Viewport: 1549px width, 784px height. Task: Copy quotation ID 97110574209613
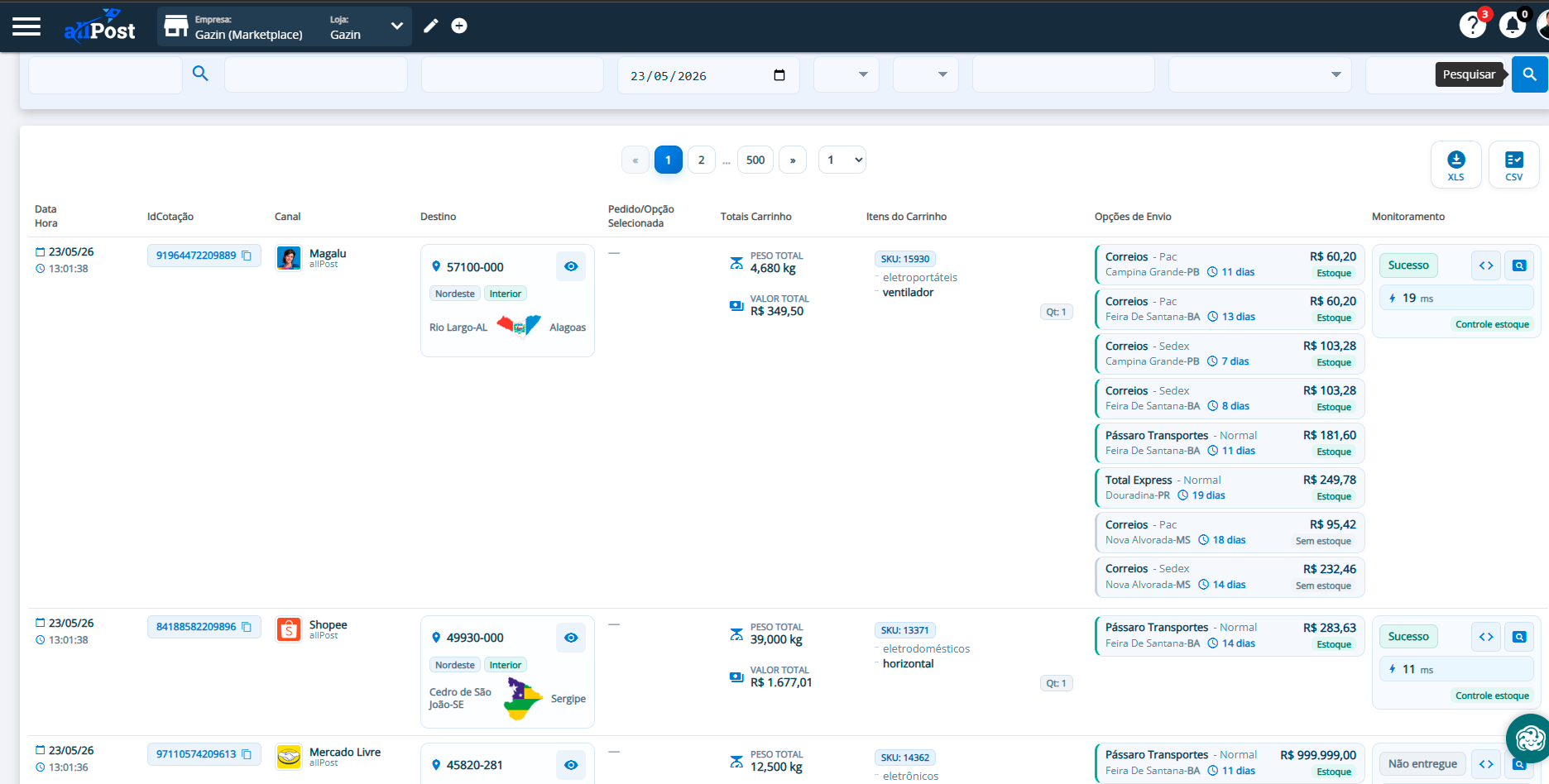point(247,754)
